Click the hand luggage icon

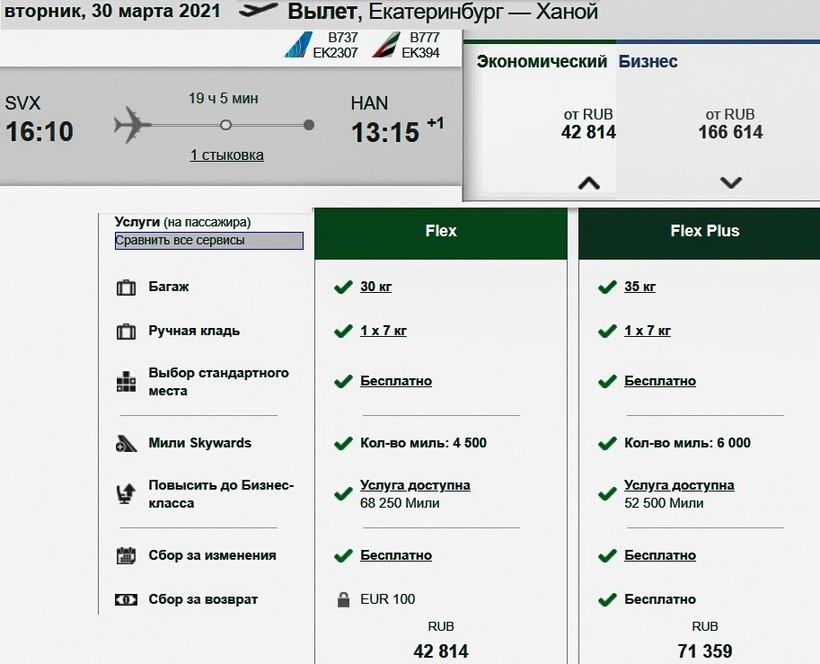pos(126,332)
